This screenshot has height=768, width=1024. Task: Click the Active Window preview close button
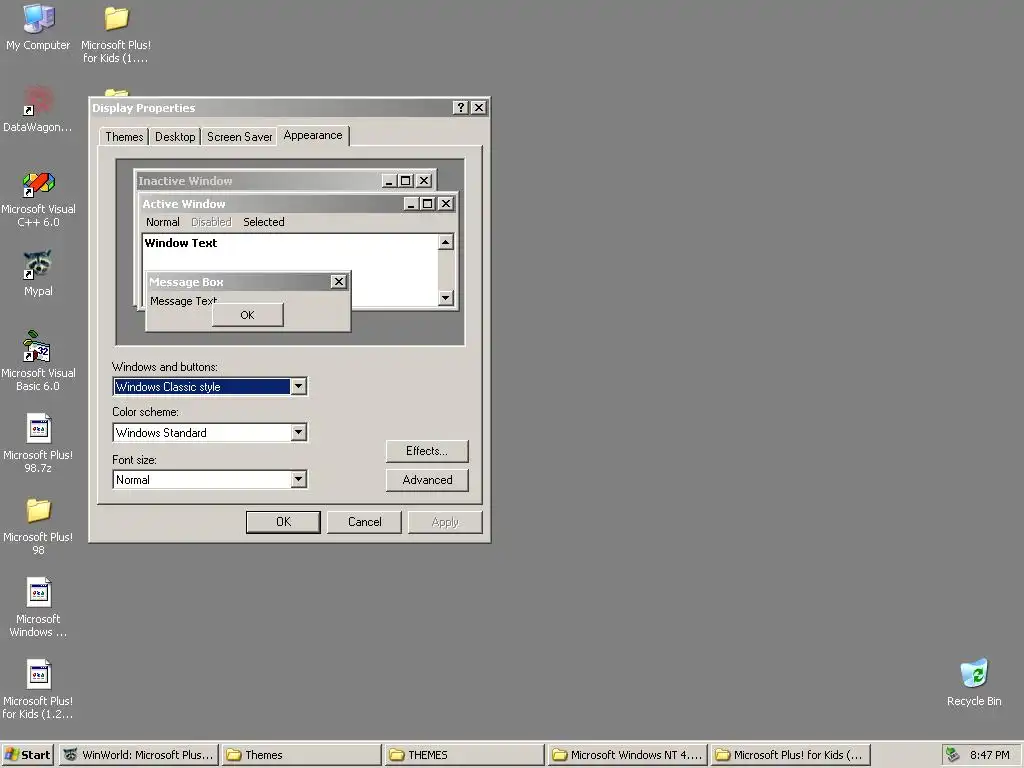tap(446, 204)
